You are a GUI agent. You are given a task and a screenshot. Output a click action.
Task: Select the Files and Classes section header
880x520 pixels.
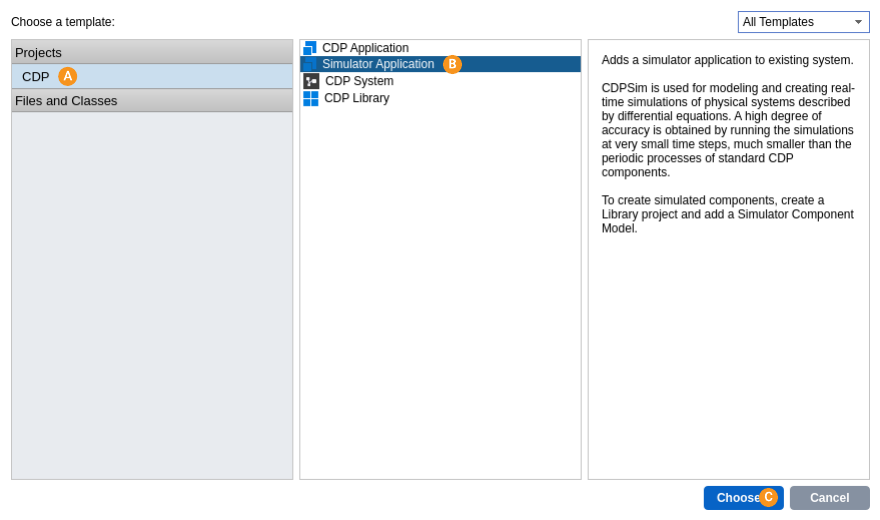tap(152, 100)
